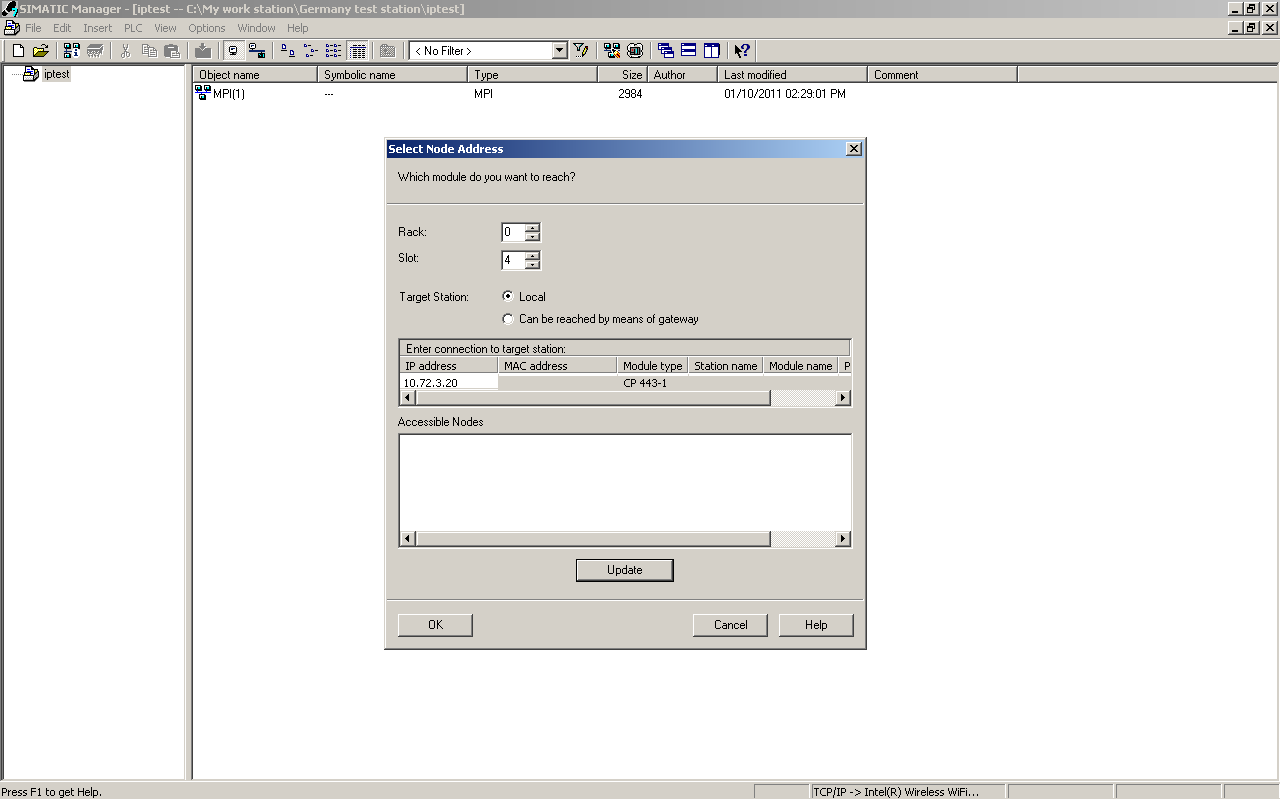The height and width of the screenshot is (800, 1280).
Task: Click the Open project folder icon
Action: (41, 51)
